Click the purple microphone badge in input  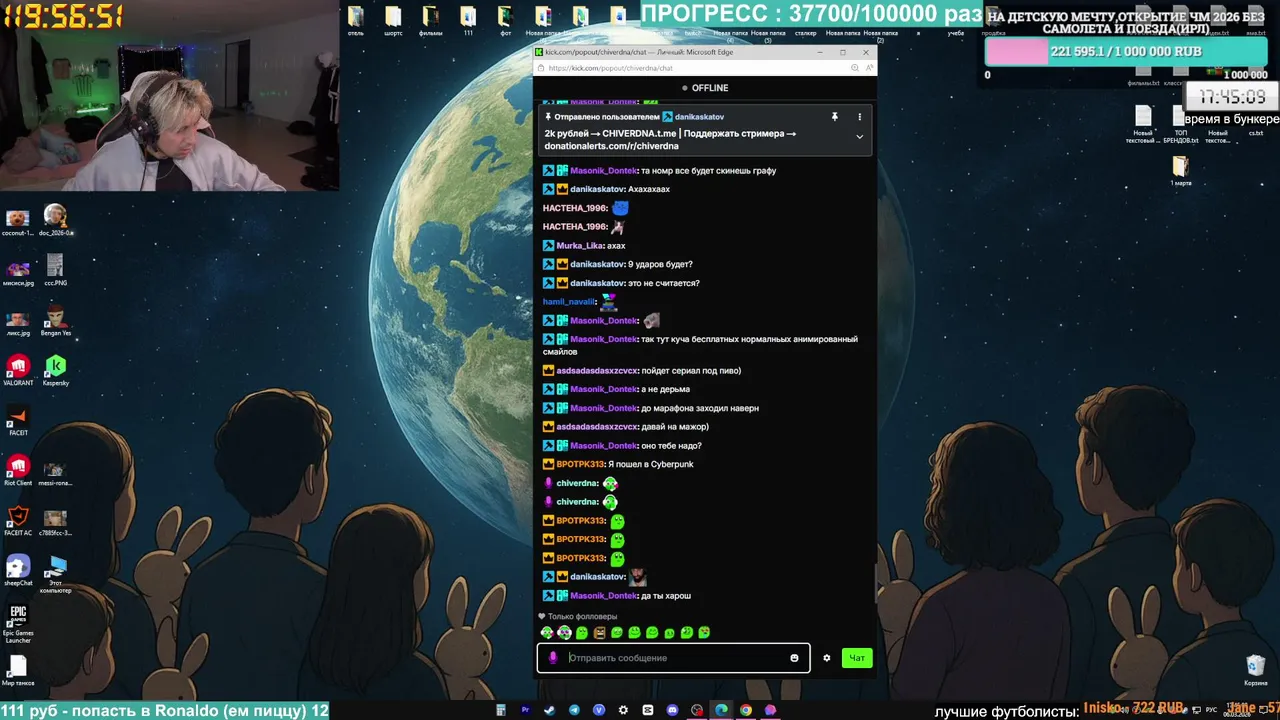coord(553,658)
